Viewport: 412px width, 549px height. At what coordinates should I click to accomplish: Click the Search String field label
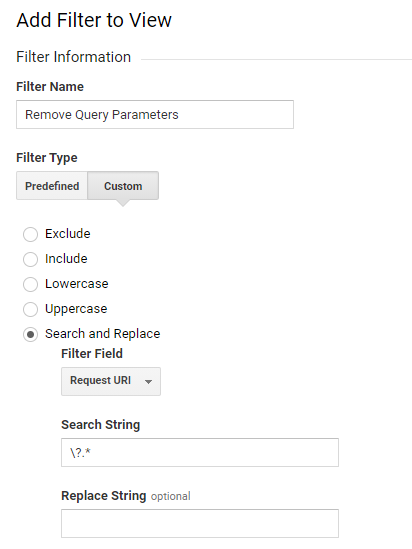[100, 425]
